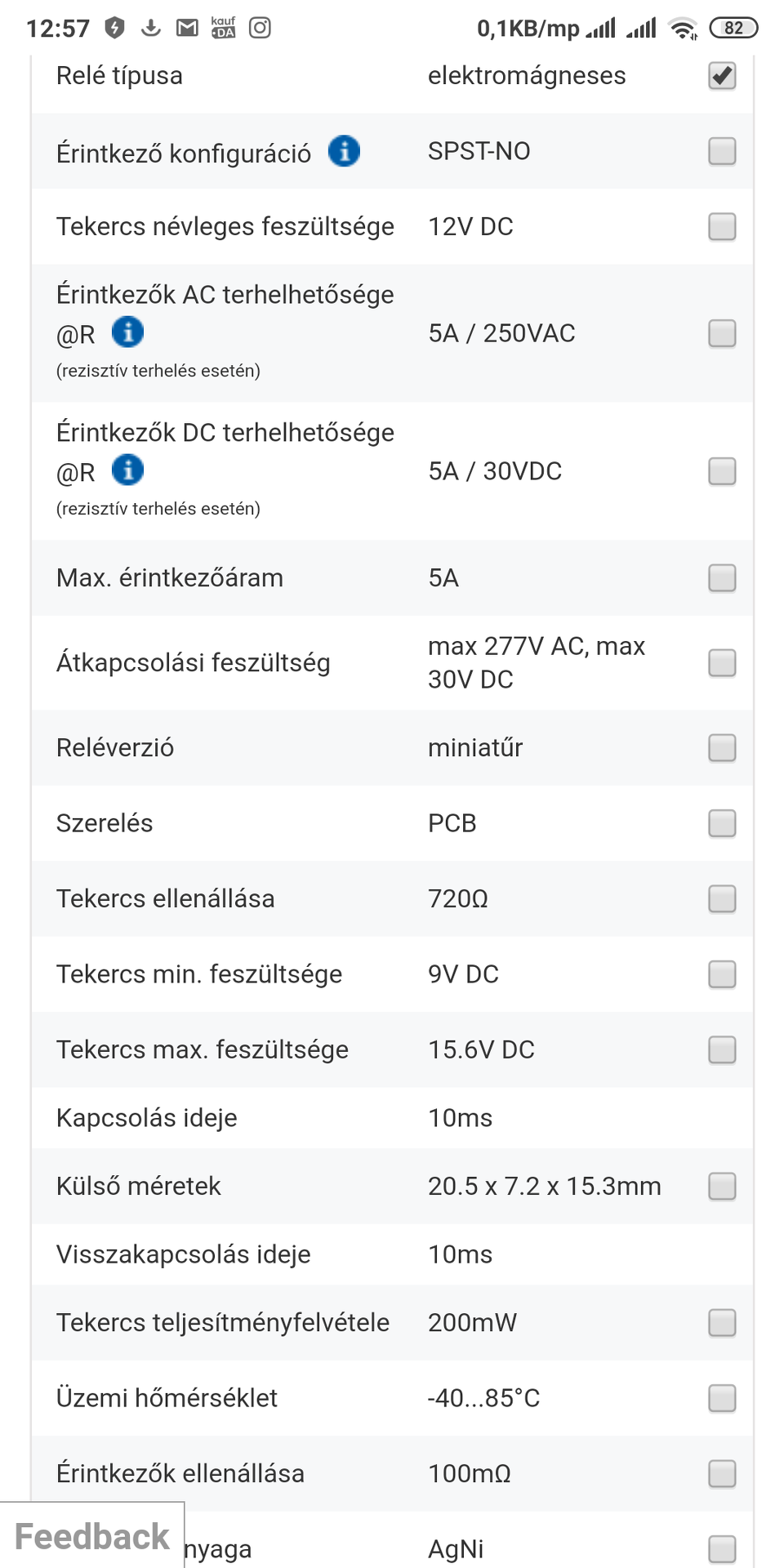Open the Feedback tab

pos(92,1536)
